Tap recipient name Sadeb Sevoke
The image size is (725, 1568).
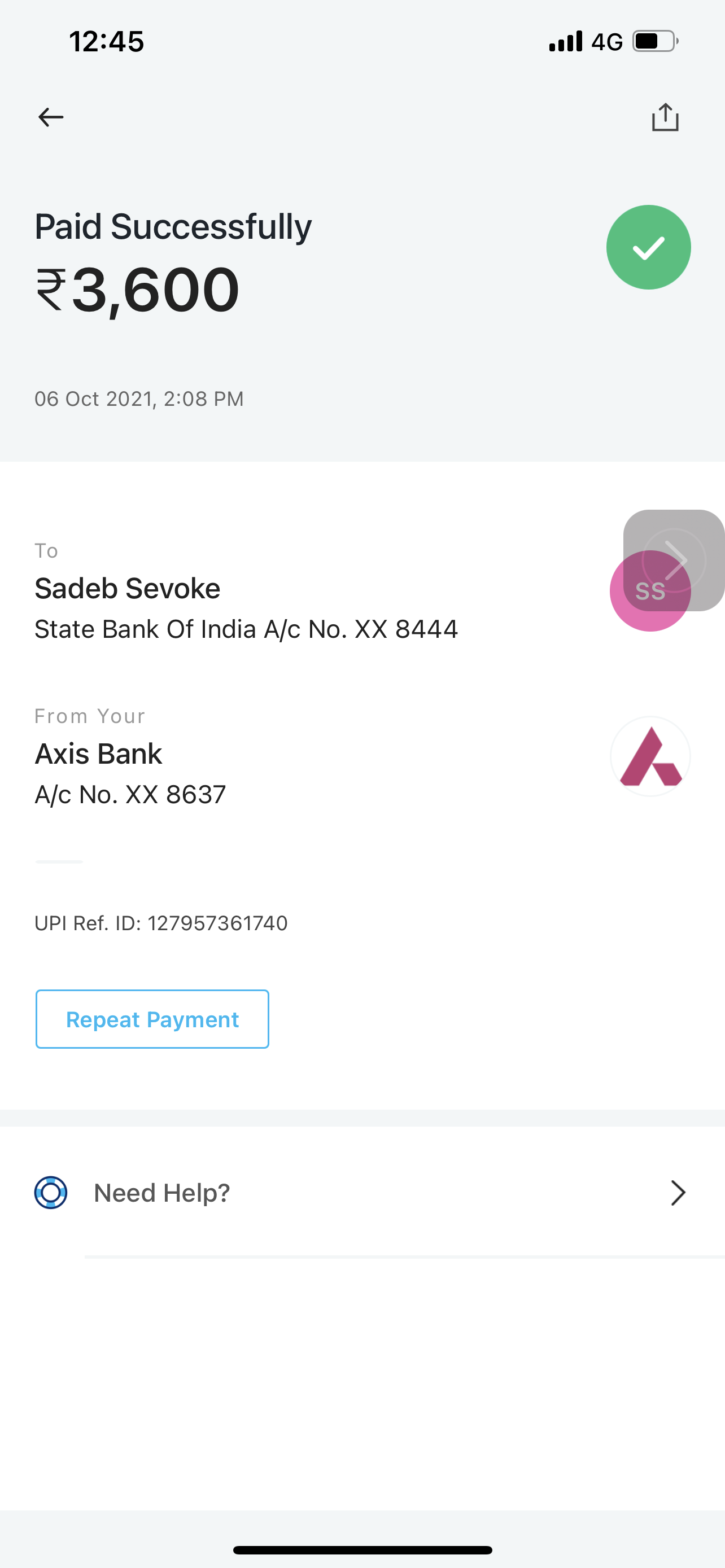coord(127,589)
